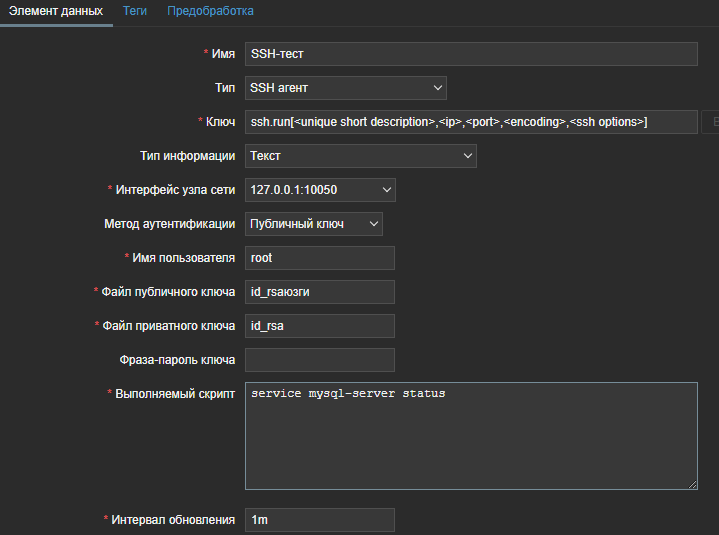719x535 pixels.
Task: Focus the Файл публичного ключа input
Action: tap(319, 292)
